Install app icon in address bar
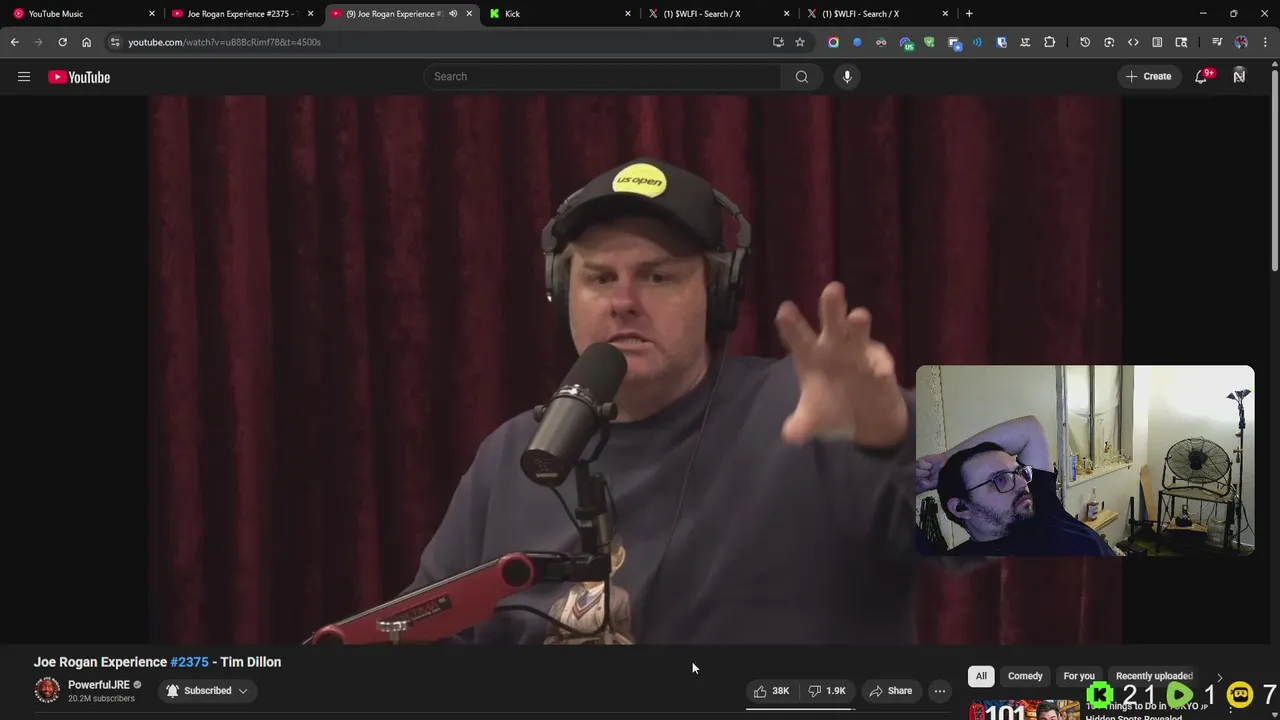Image resolution: width=1280 pixels, height=720 pixels. pos(778,42)
